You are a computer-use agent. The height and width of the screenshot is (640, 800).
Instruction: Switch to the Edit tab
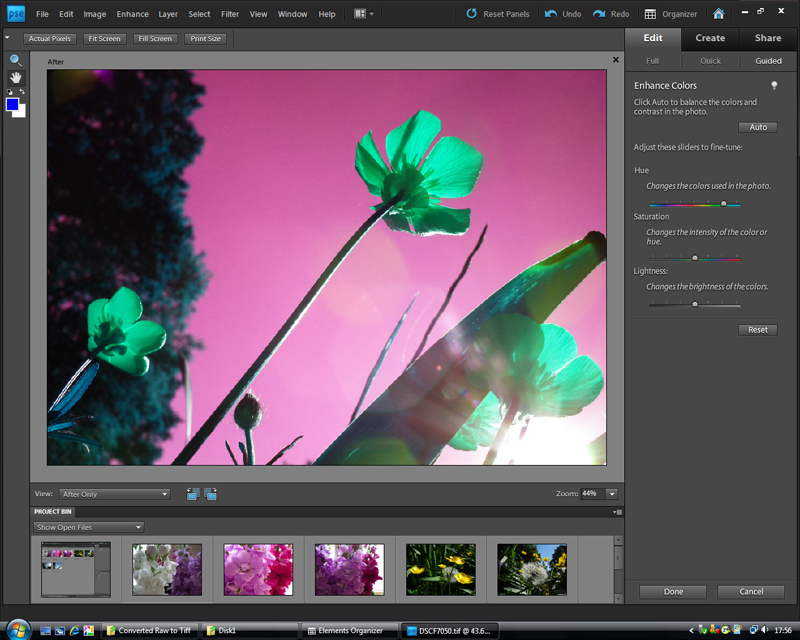(653, 38)
